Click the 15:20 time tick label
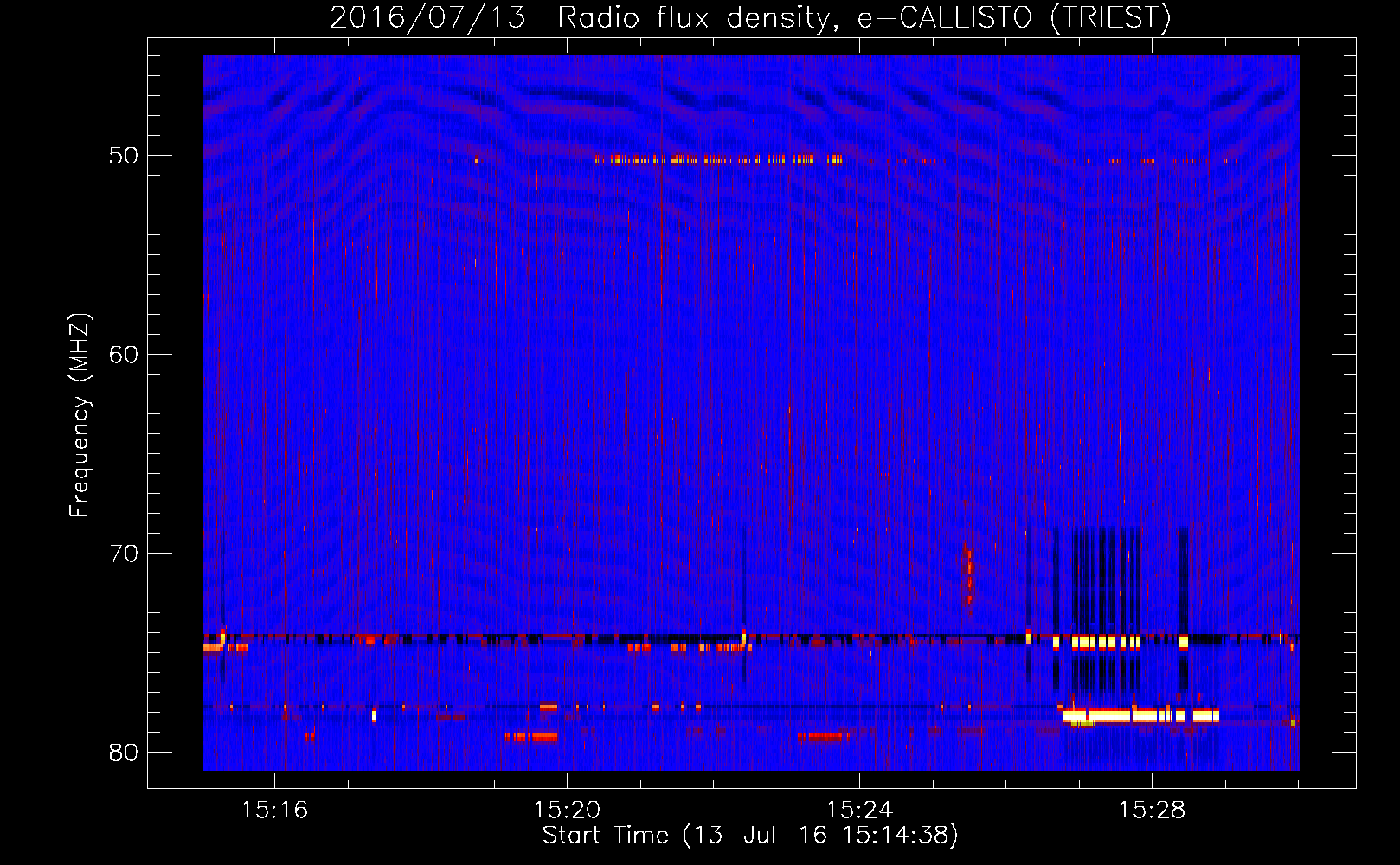The width and height of the screenshot is (1400, 865). [x=567, y=810]
